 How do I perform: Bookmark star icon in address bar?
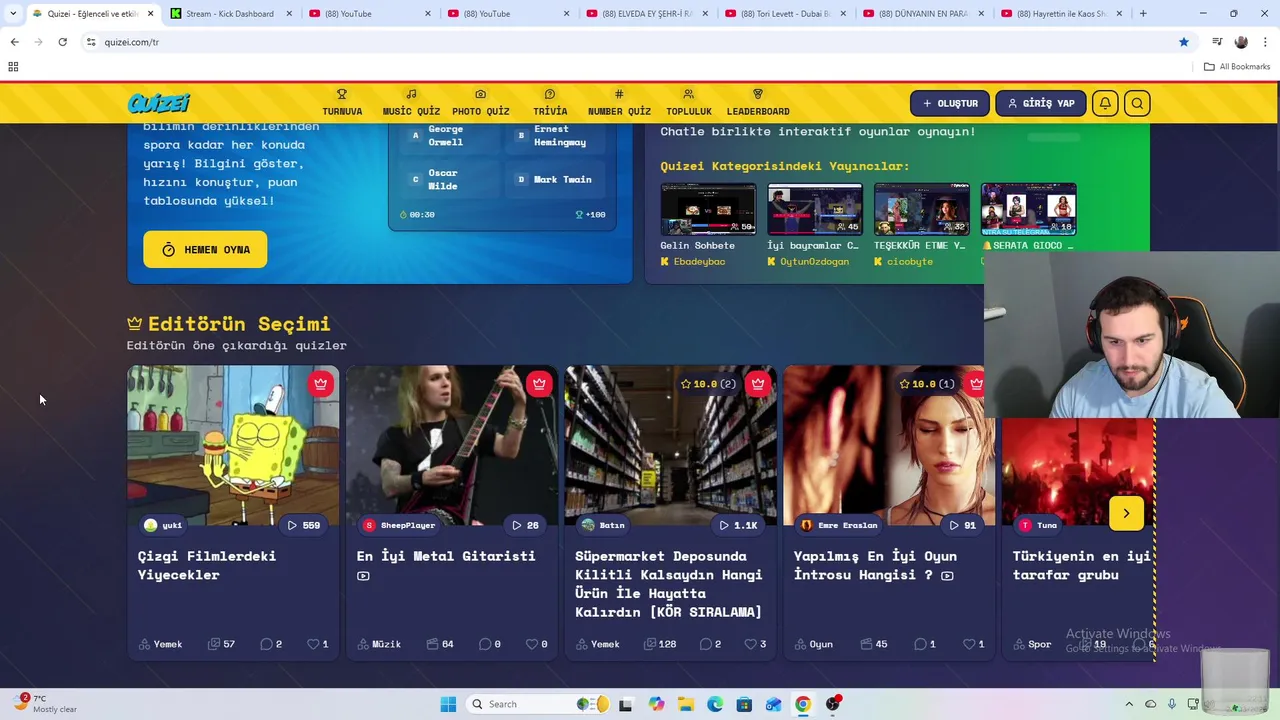(1184, 42)
